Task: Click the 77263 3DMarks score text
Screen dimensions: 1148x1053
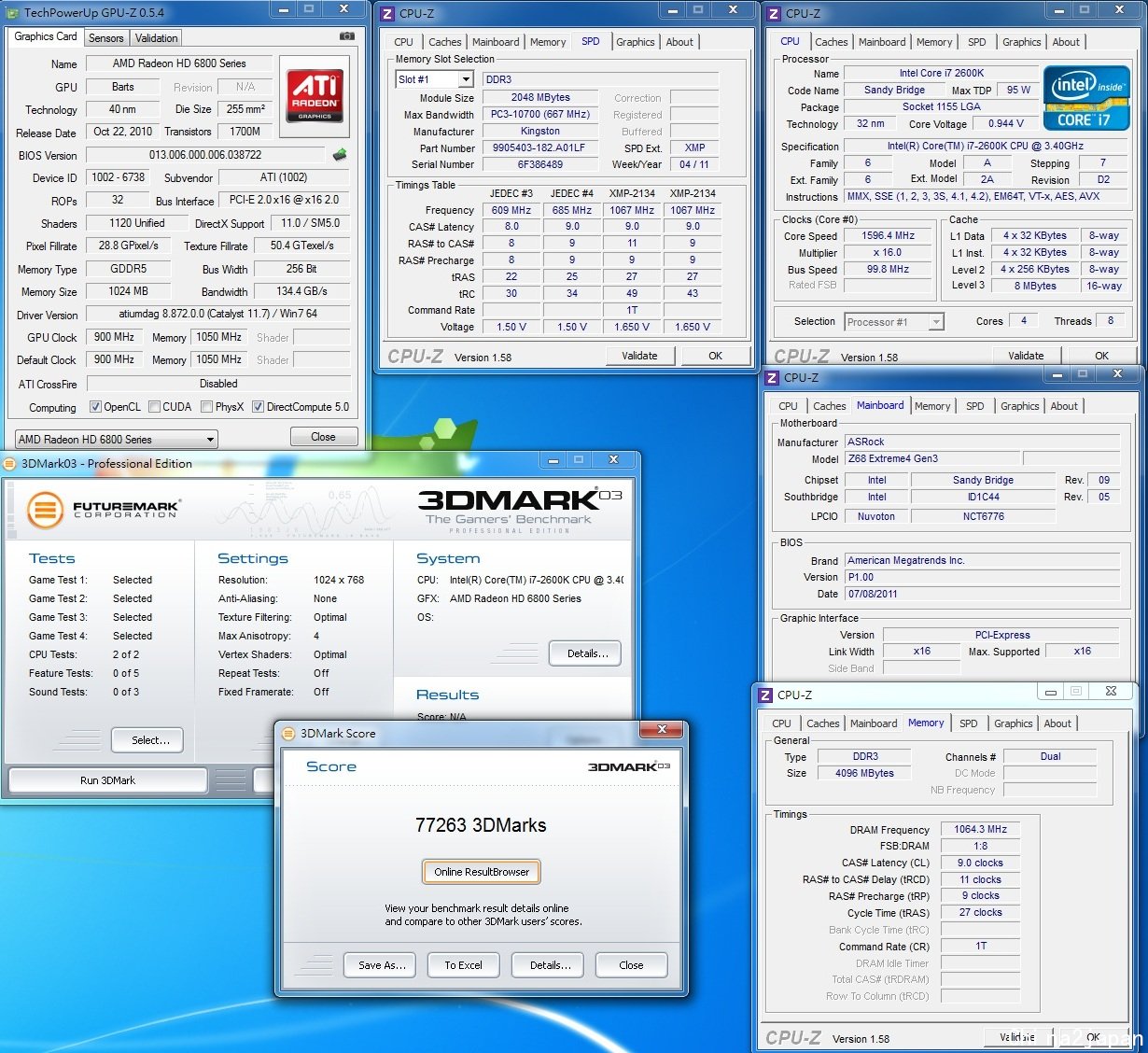Action: click(x=481, y=825)
